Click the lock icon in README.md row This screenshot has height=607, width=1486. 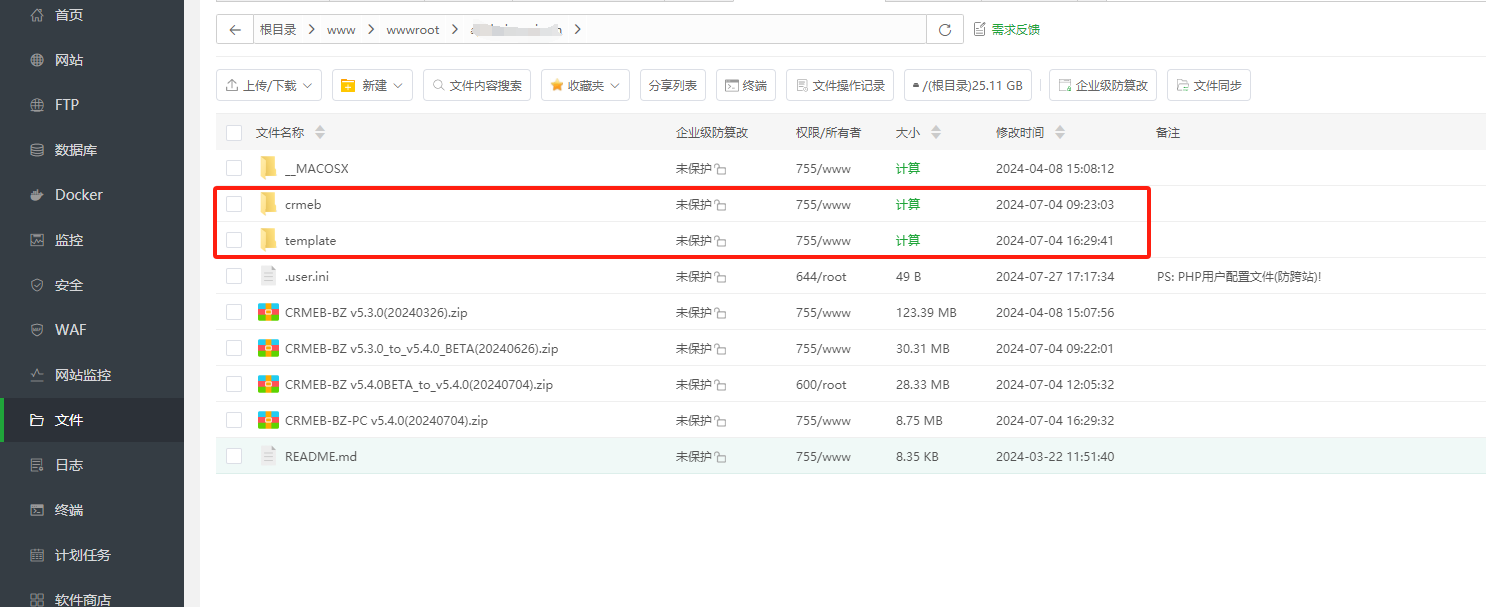721,457
